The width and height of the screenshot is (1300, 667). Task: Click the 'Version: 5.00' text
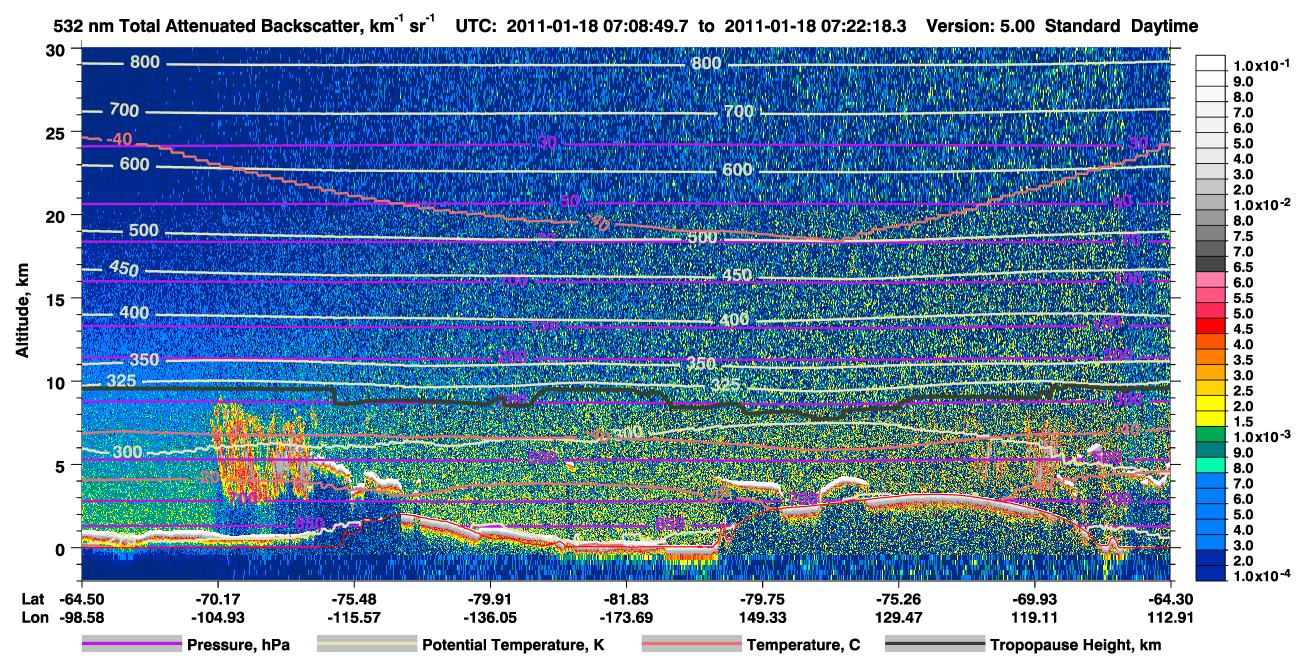[982, 25]
